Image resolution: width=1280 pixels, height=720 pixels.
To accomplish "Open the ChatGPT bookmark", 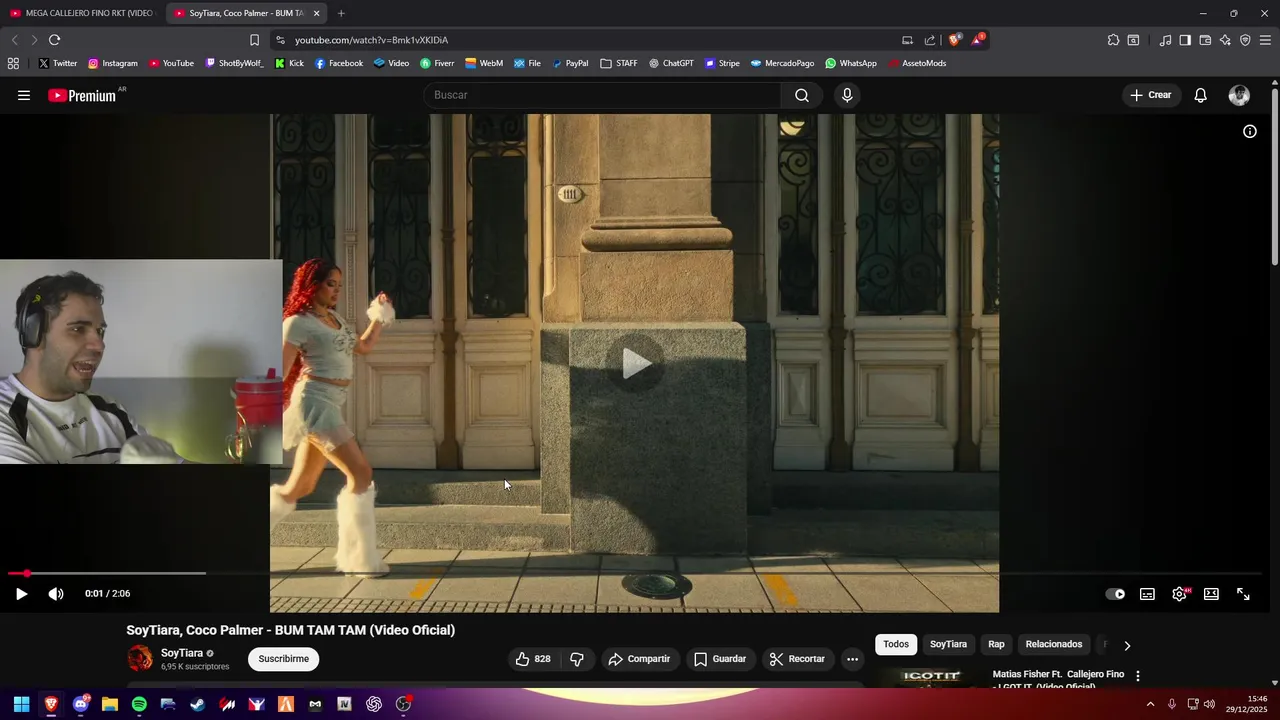I will coord(671,63).
